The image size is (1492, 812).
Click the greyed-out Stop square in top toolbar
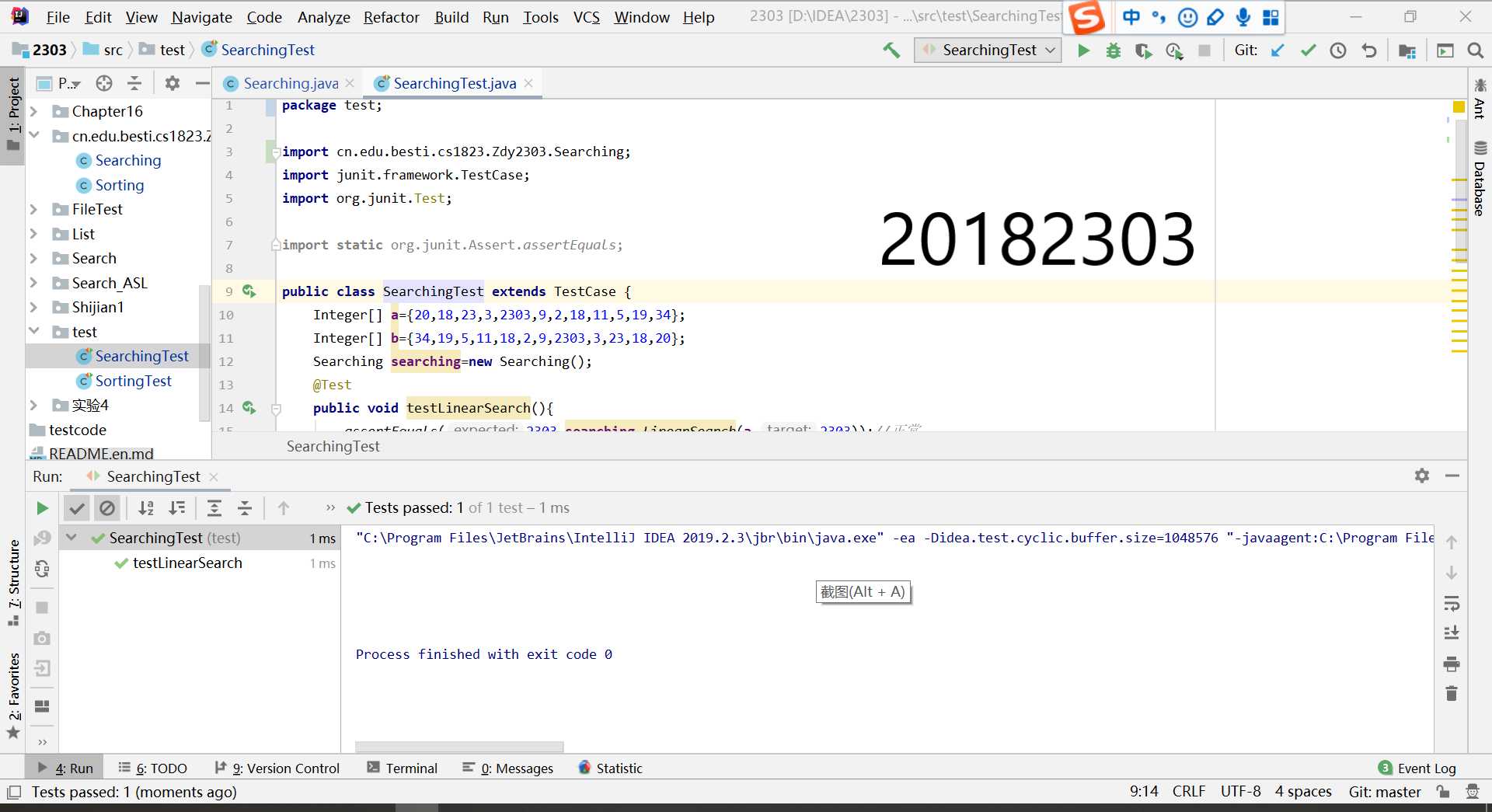1204,51
